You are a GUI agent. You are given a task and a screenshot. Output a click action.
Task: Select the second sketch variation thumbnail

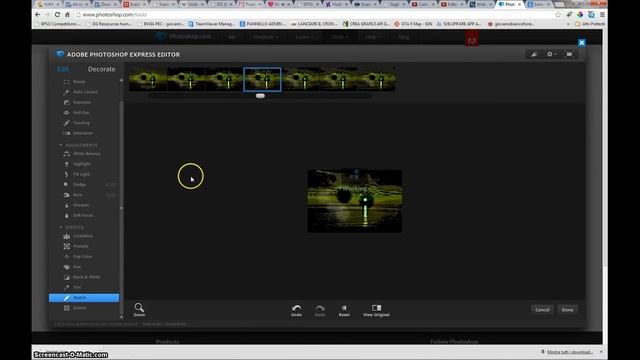pos(186,80)
